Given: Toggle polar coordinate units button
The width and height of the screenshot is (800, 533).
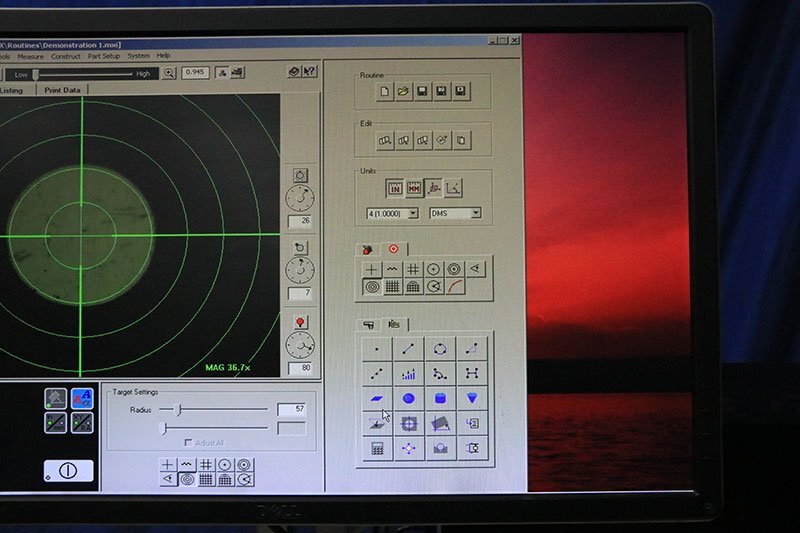Looking at the screenshot, I should (x=434, y=188).
